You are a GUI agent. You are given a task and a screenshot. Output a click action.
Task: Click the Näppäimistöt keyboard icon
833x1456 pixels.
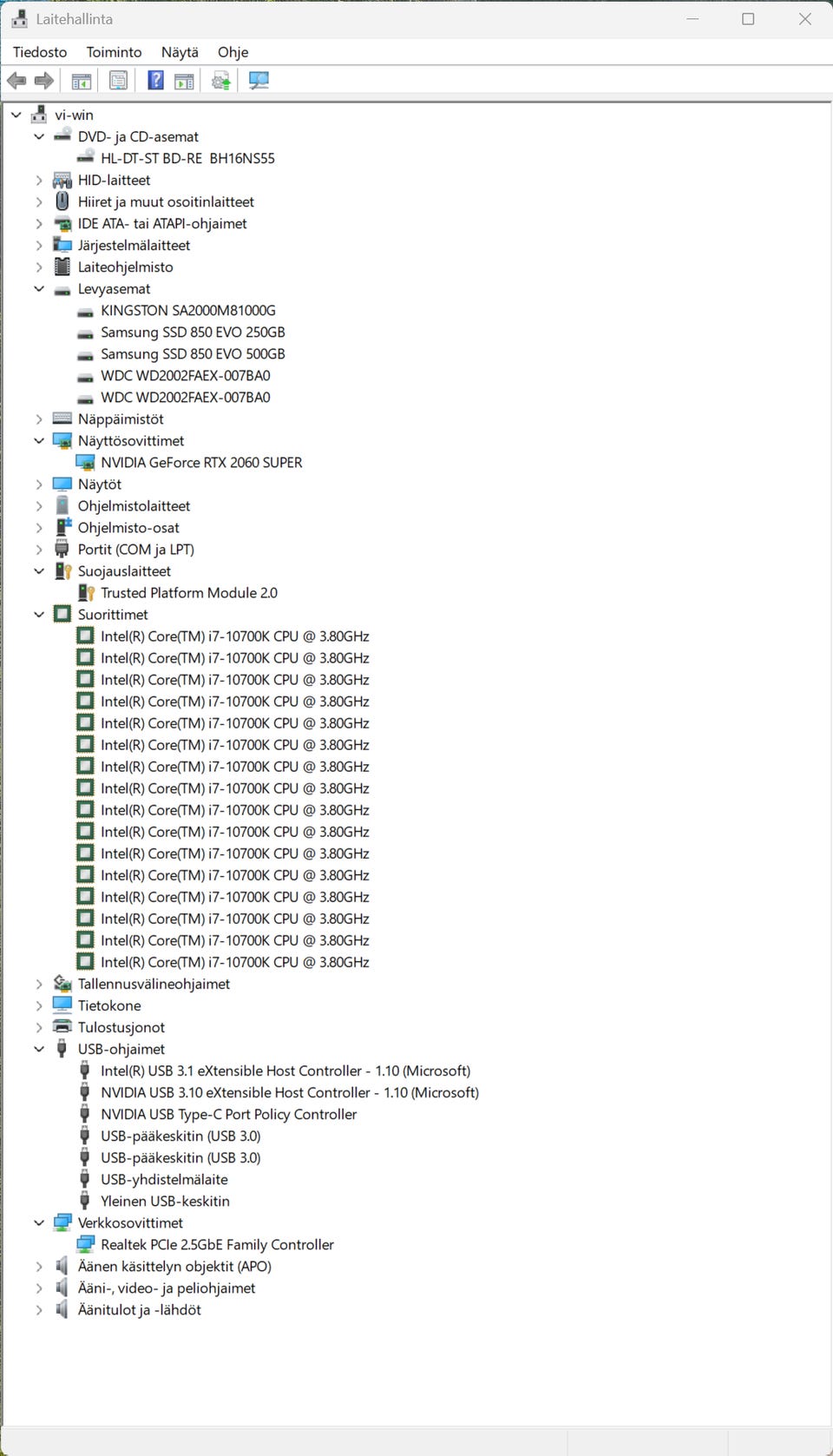62,418
